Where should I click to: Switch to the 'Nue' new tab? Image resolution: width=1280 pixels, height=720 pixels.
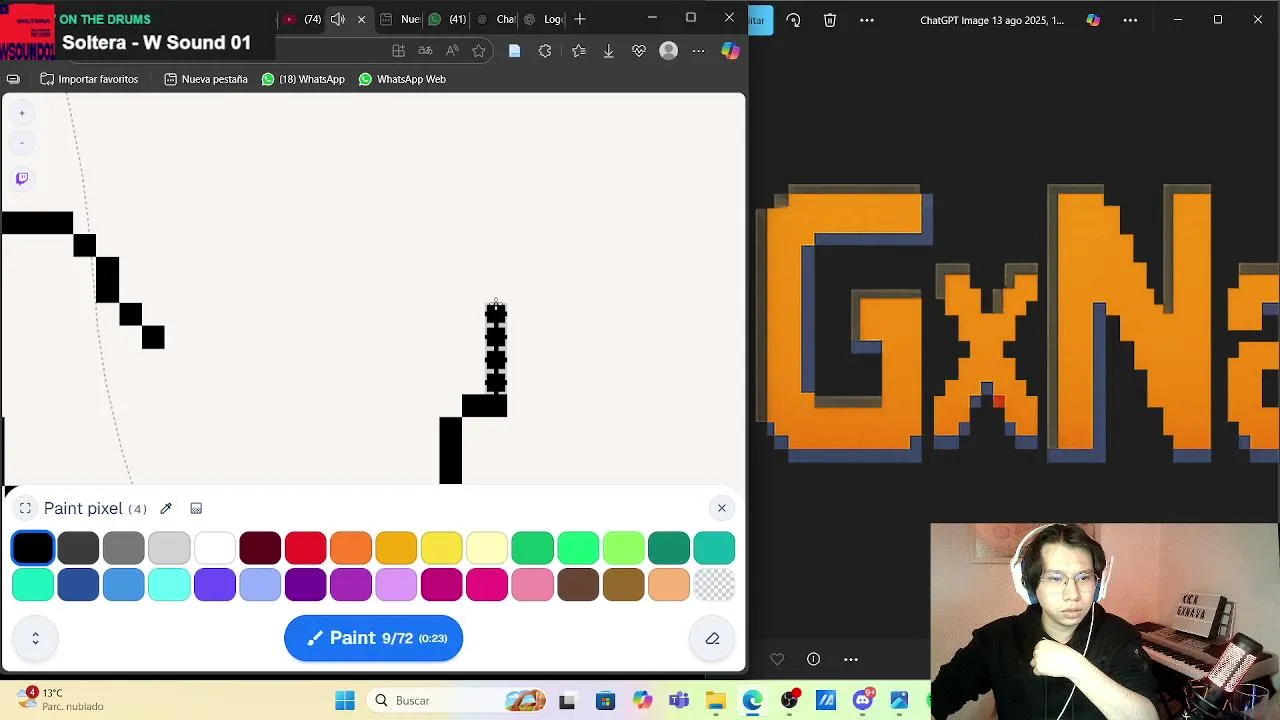[400, 19]
